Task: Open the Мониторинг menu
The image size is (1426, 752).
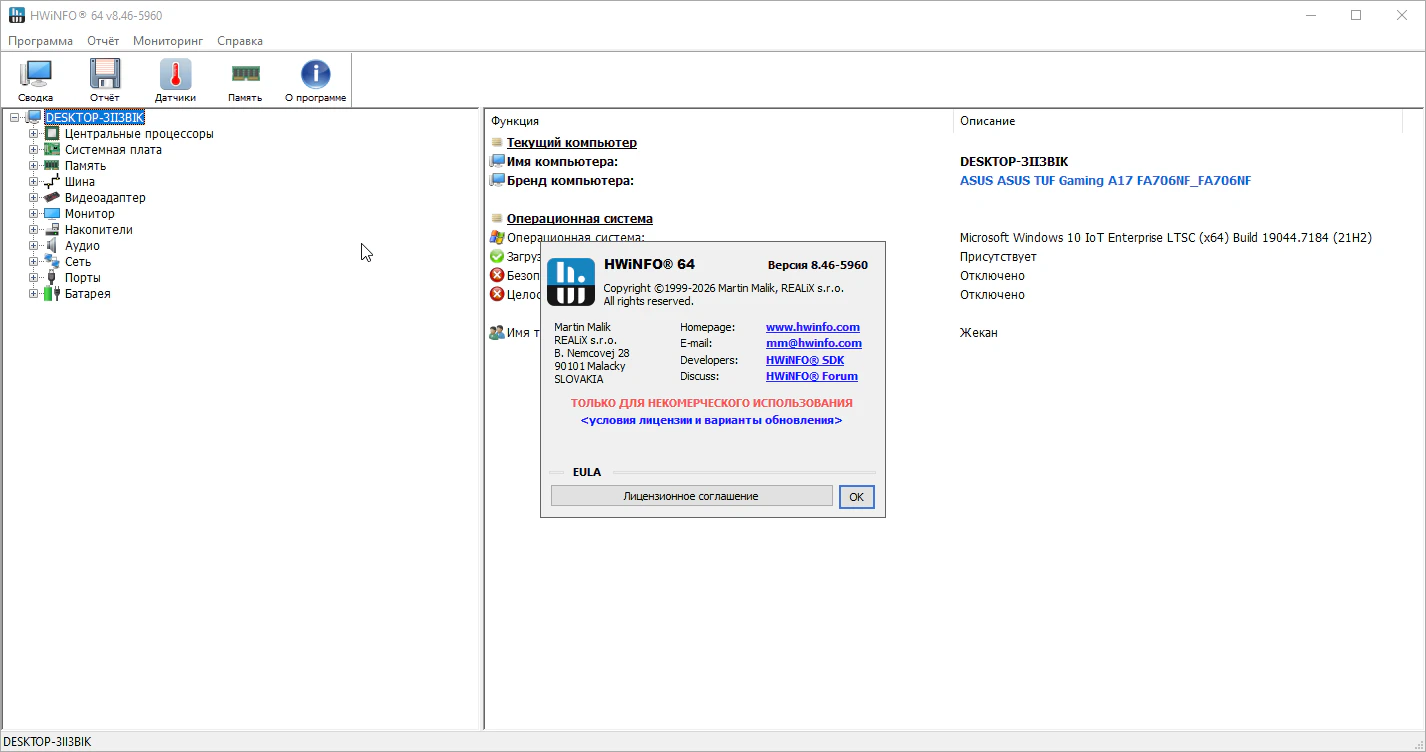Action: point(168,41)
